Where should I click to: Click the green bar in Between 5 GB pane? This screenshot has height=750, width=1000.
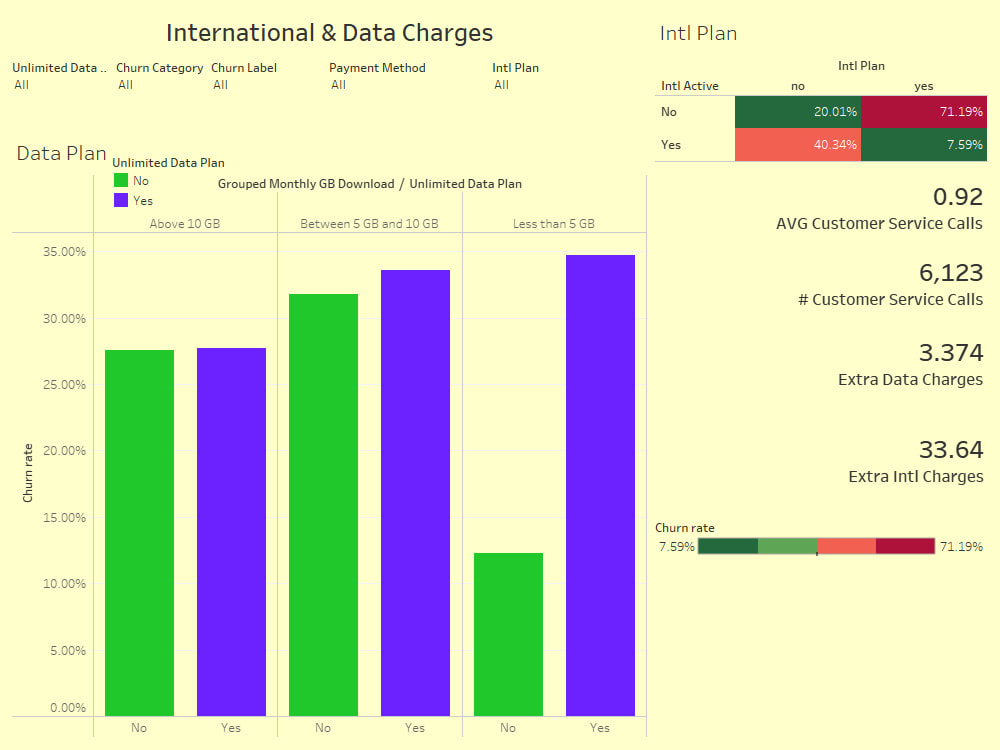pyautogui.click(x=323, y=500)
